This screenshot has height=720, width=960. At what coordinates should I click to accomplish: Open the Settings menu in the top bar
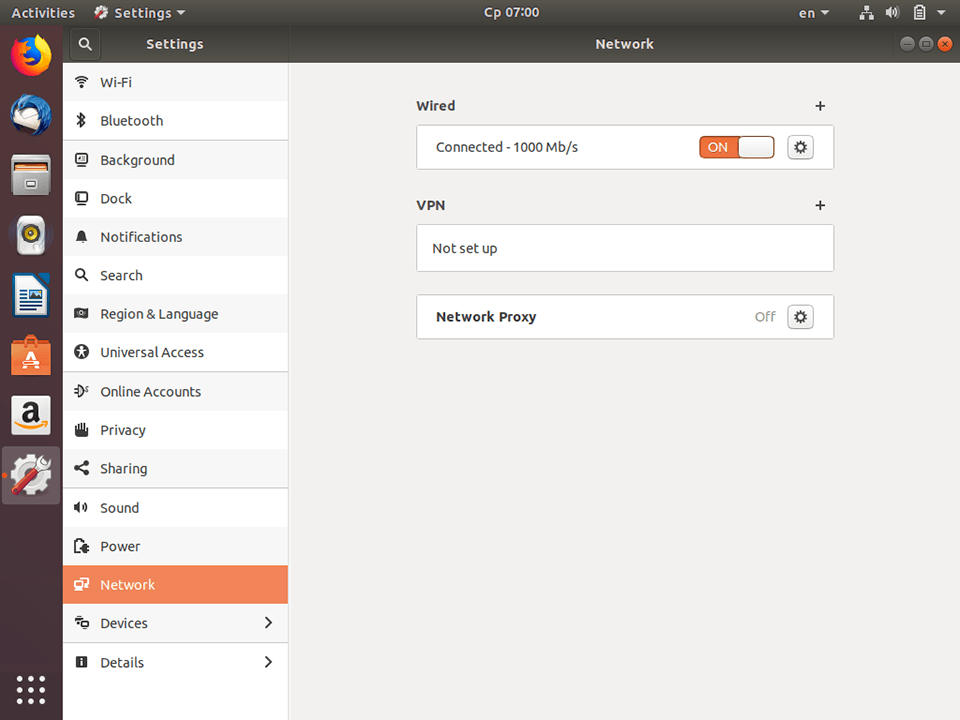click(x=138, y=12)
